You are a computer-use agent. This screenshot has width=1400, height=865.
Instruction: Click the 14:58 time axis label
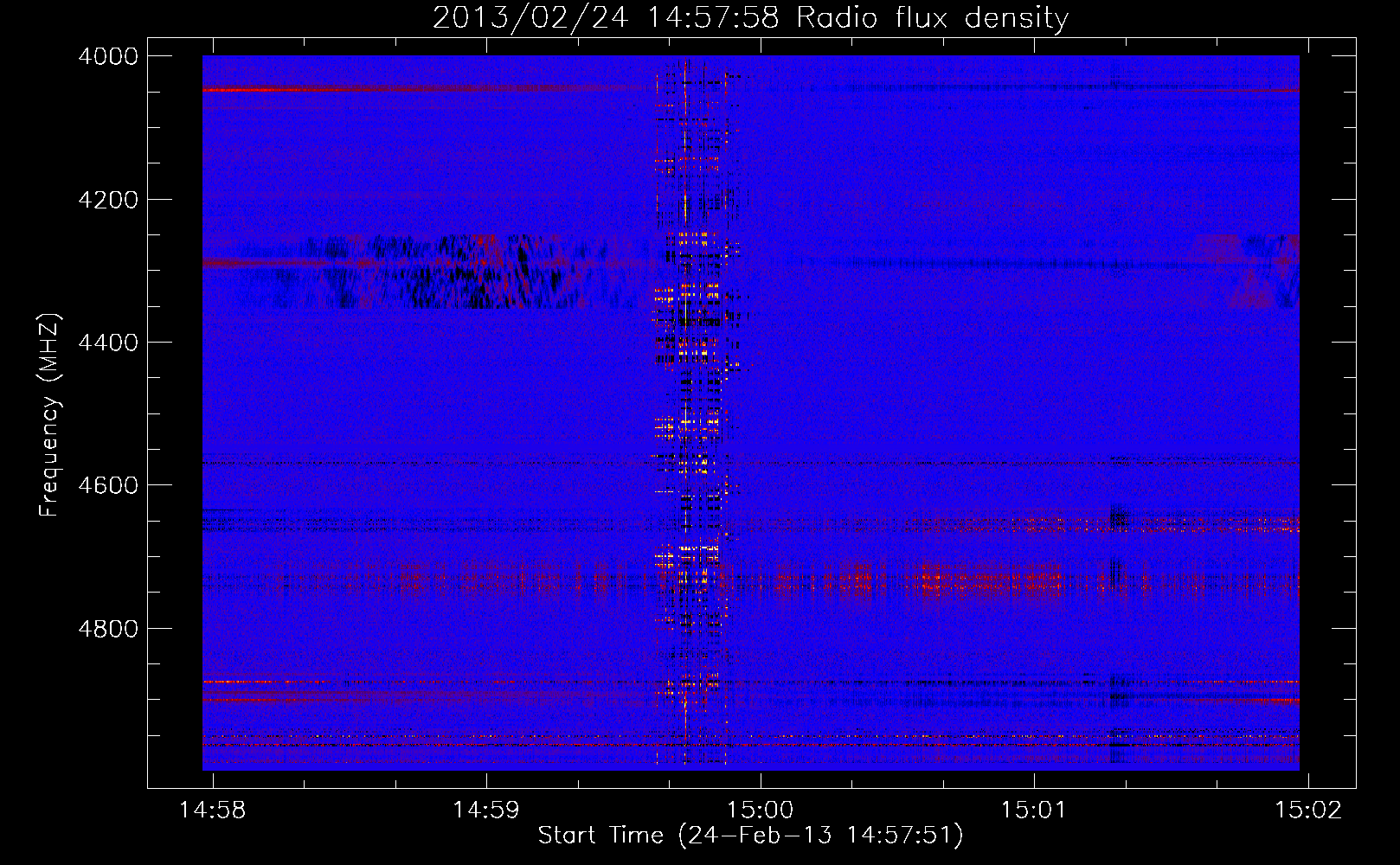212,810
